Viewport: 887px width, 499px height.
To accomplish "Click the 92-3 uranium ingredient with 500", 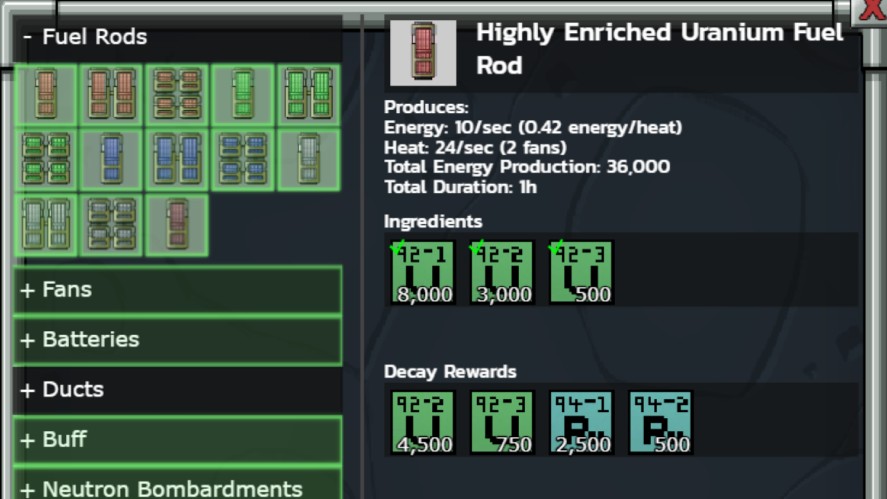I will 581,273.
